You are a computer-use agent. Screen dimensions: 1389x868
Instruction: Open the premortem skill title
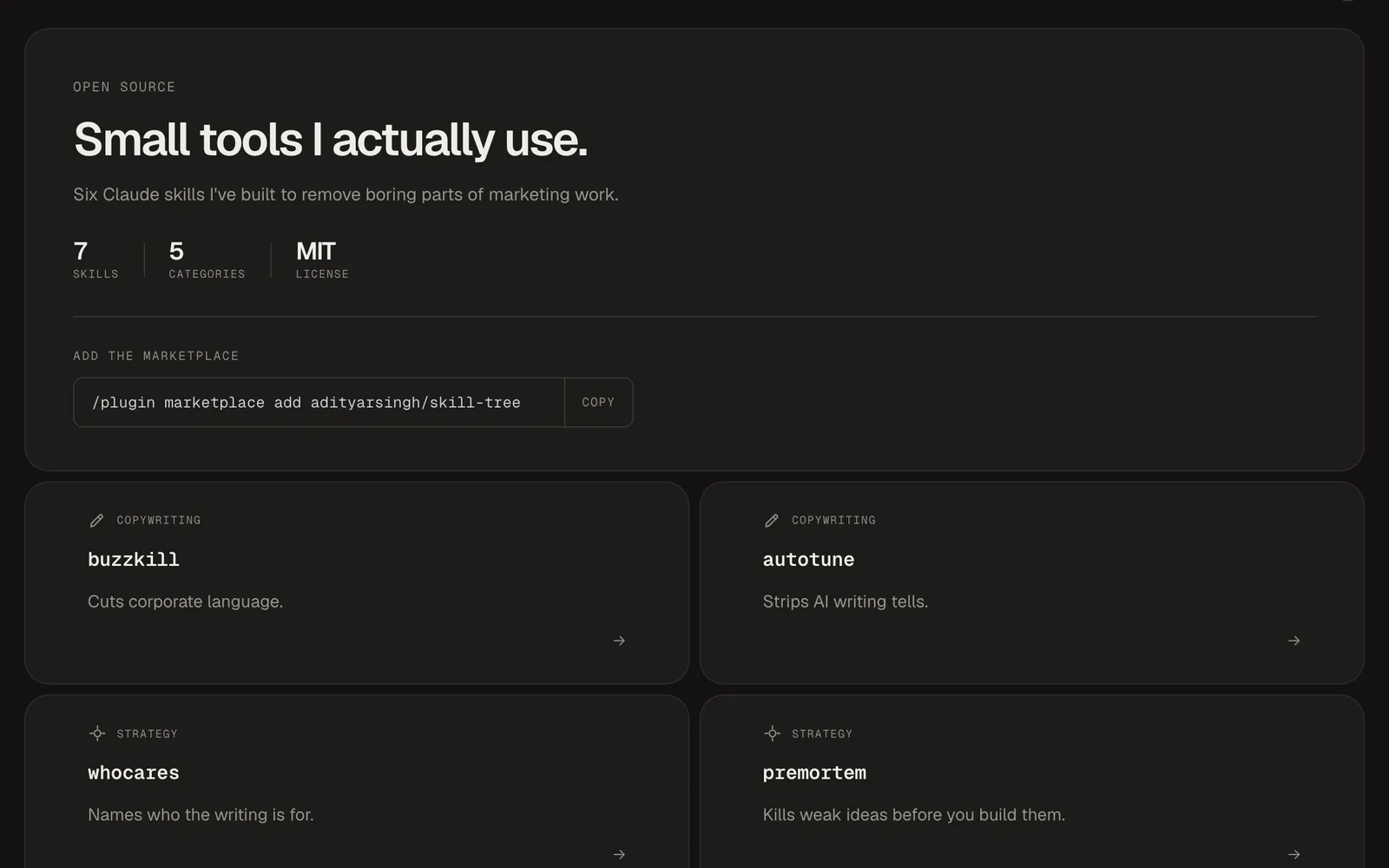tap(814, 773)
